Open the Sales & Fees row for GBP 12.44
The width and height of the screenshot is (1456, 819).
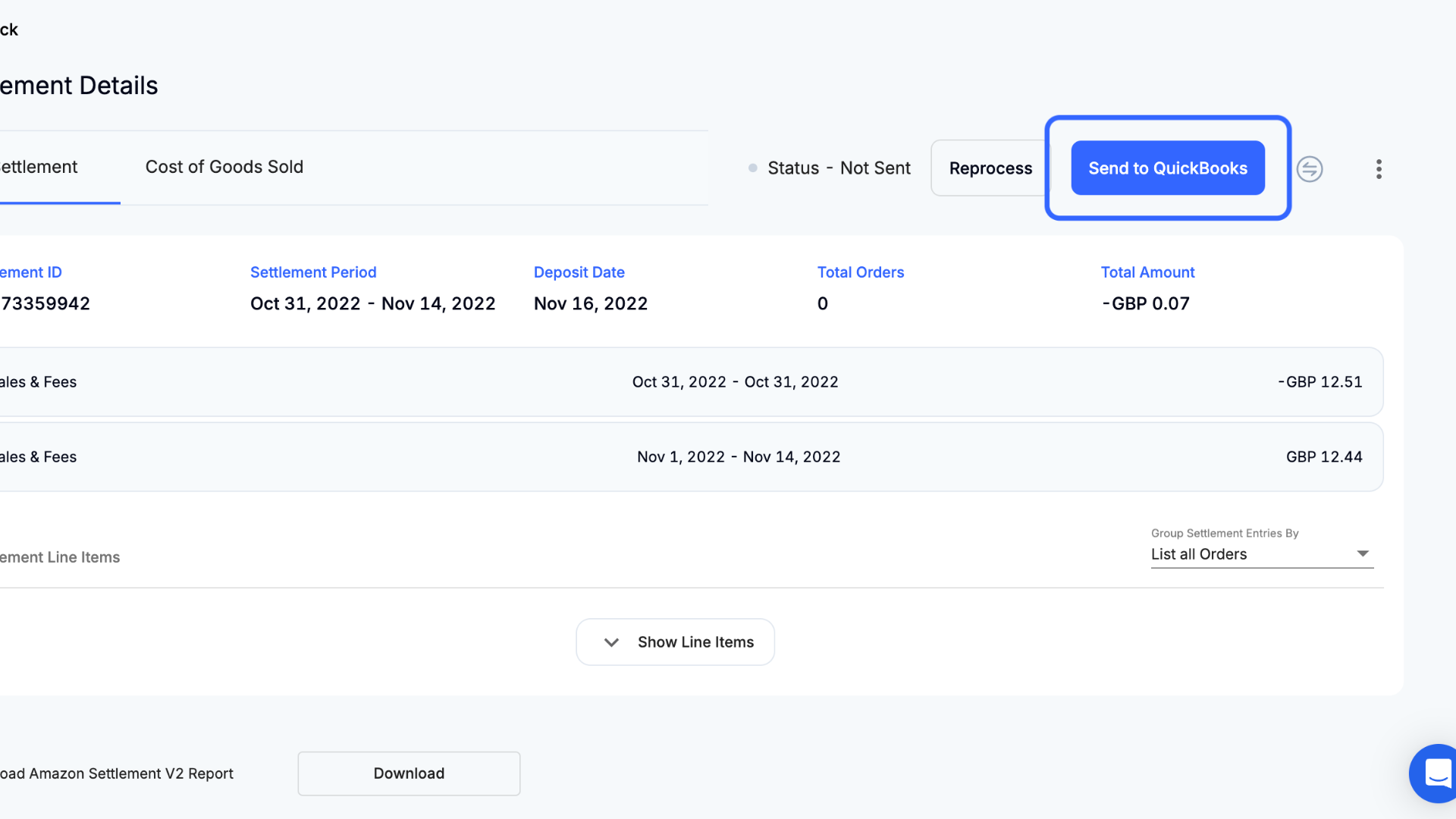[x=690, y=457]
